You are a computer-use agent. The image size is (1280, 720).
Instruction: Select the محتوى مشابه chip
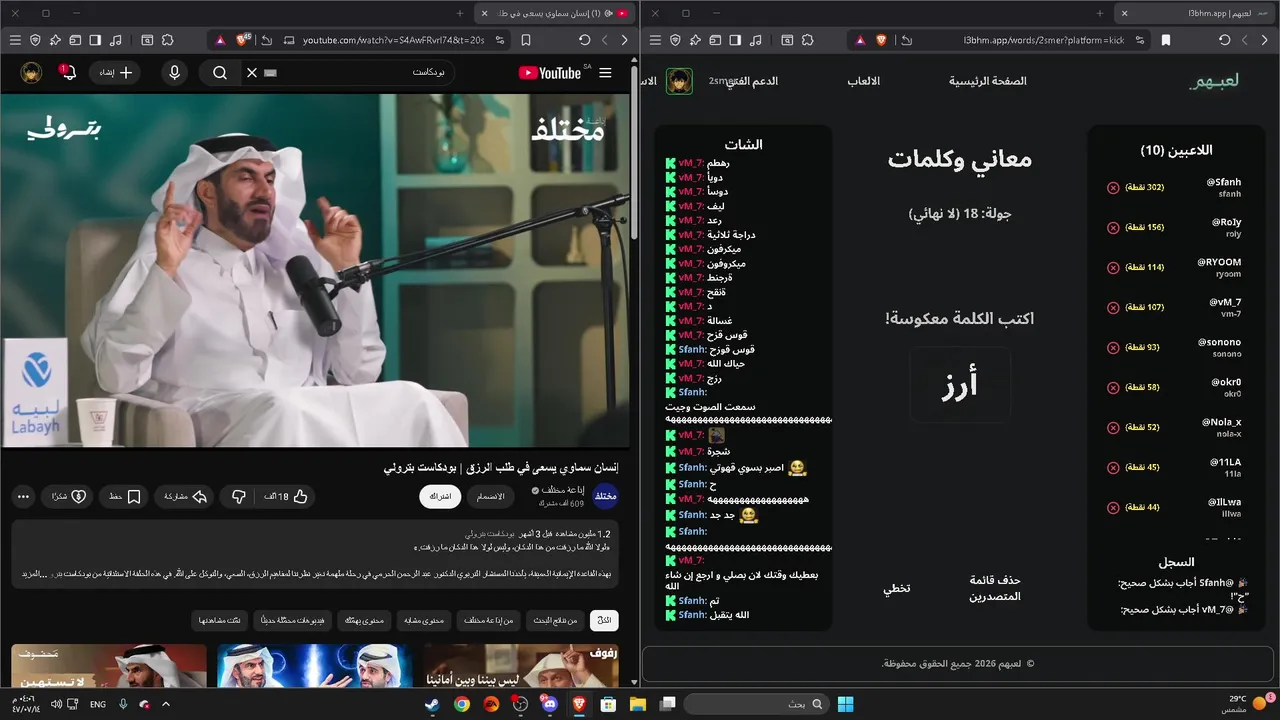(x=425, y=621)
